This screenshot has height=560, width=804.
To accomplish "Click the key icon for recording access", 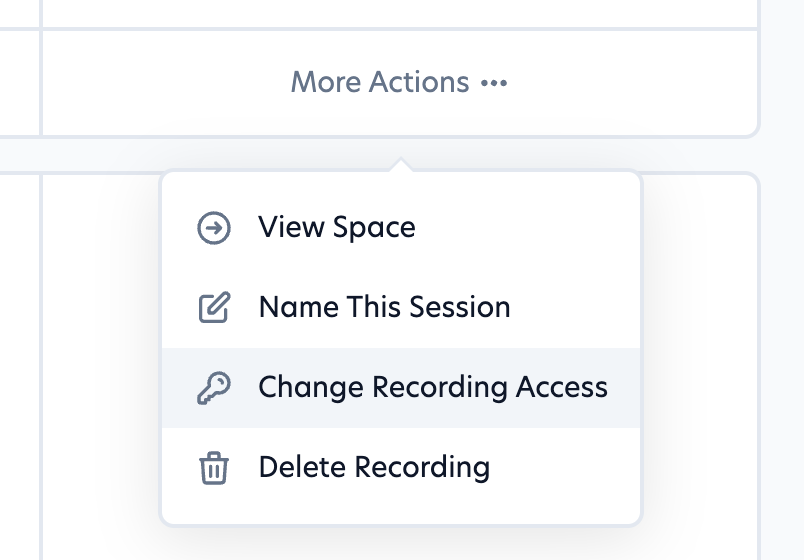I will [x=214, y=388].
